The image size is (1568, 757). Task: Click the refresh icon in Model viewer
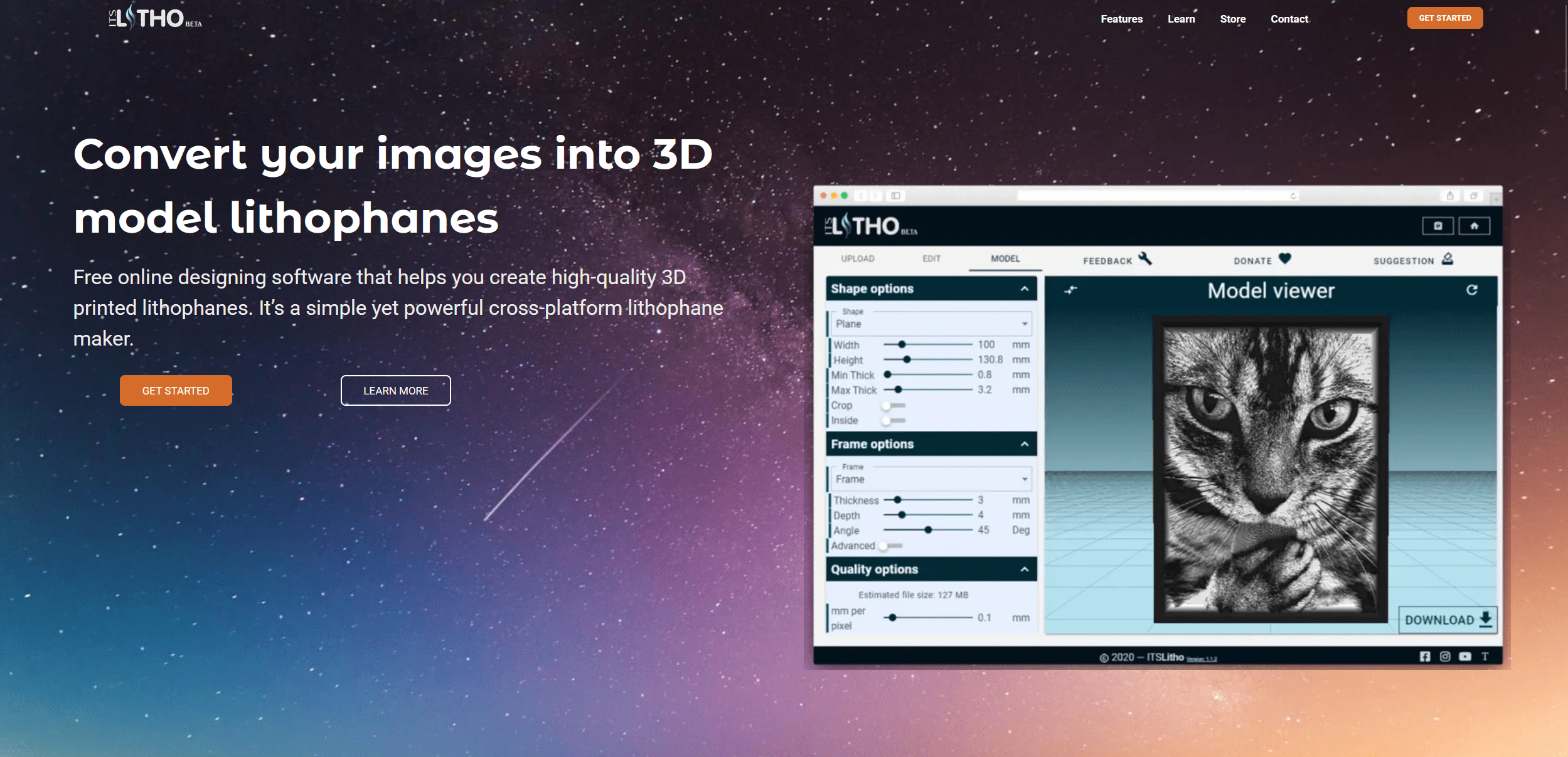[x=1471, y=290]
